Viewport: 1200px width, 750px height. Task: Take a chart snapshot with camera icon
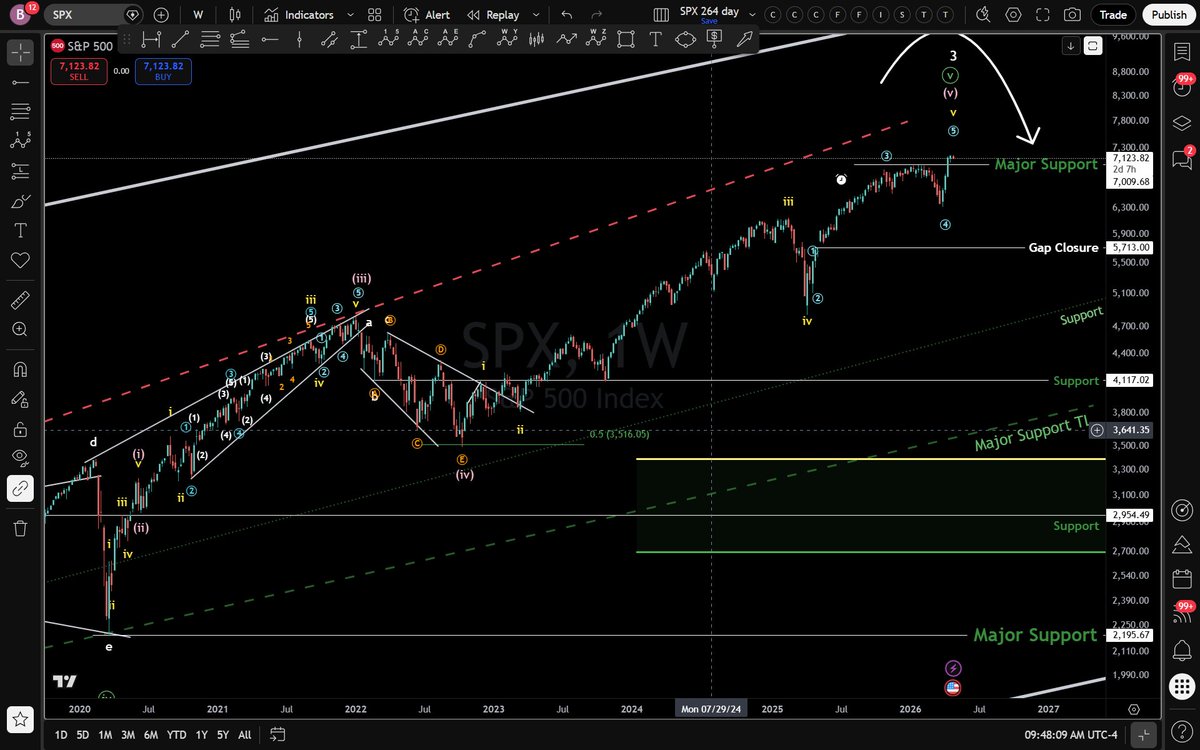(1072, 15)
